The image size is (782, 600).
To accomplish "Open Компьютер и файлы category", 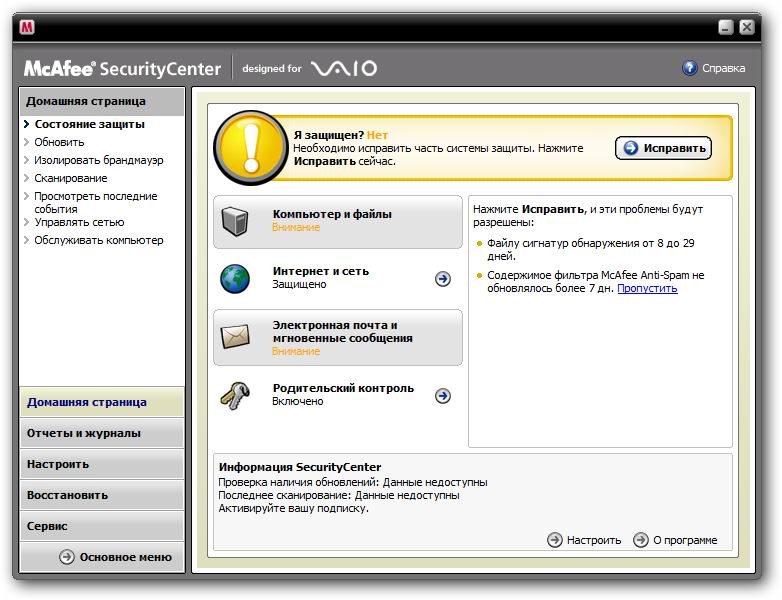I will point(338,221).
